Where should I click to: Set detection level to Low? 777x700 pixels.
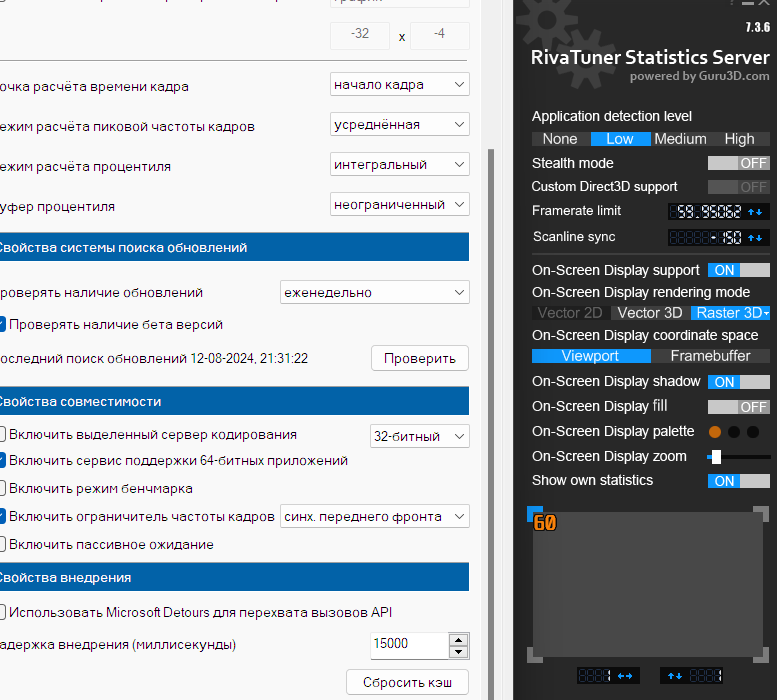(x=620, y=139)
